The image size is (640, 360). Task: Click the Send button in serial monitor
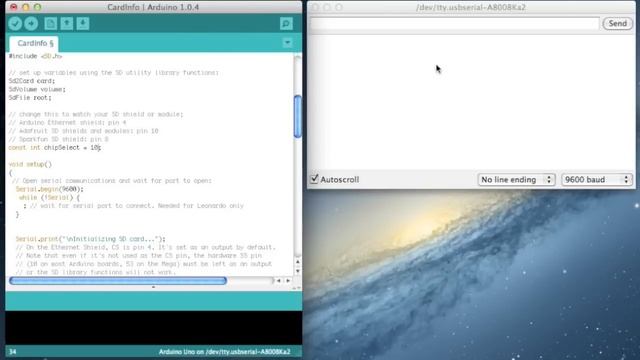coord(618,24)
